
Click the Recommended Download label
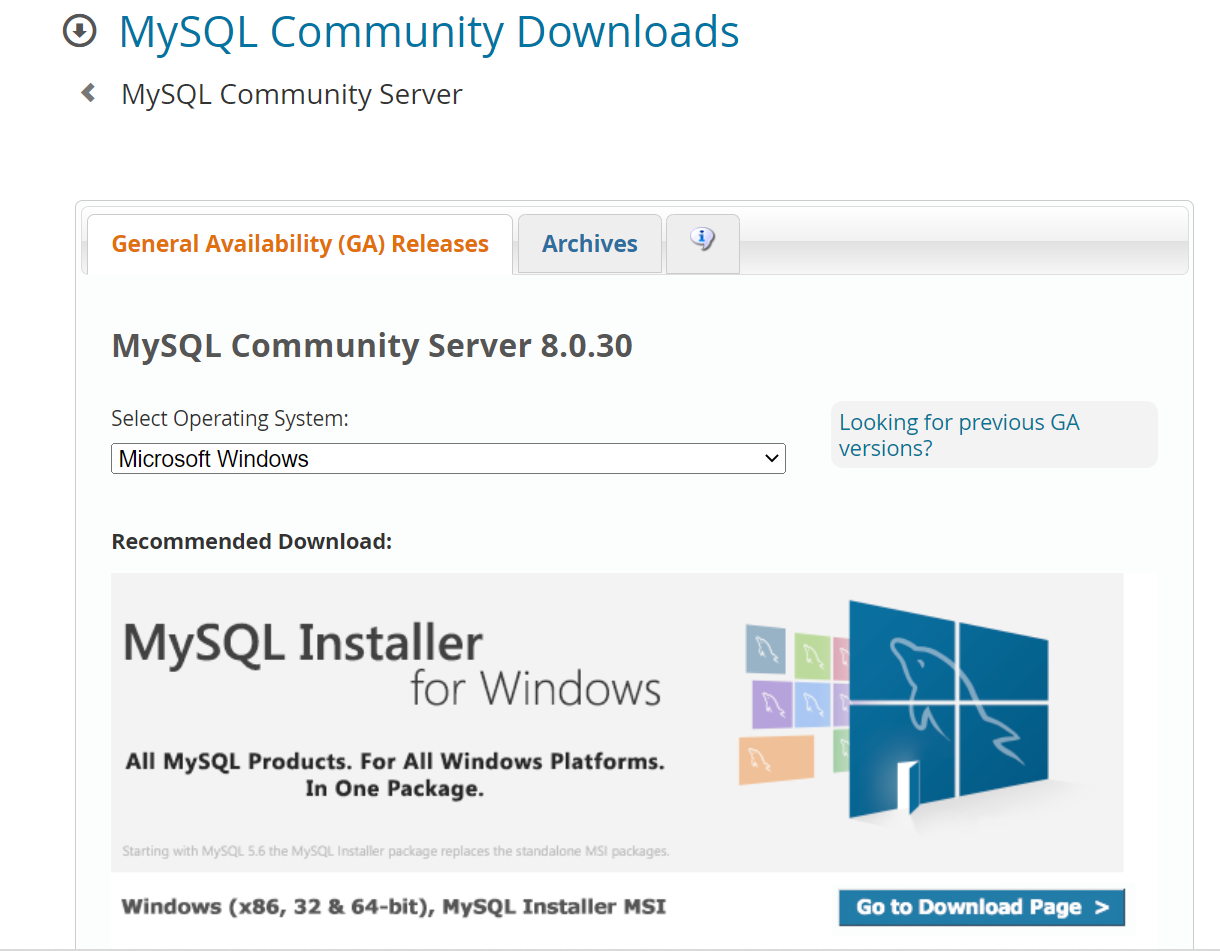tap(252, 541)
